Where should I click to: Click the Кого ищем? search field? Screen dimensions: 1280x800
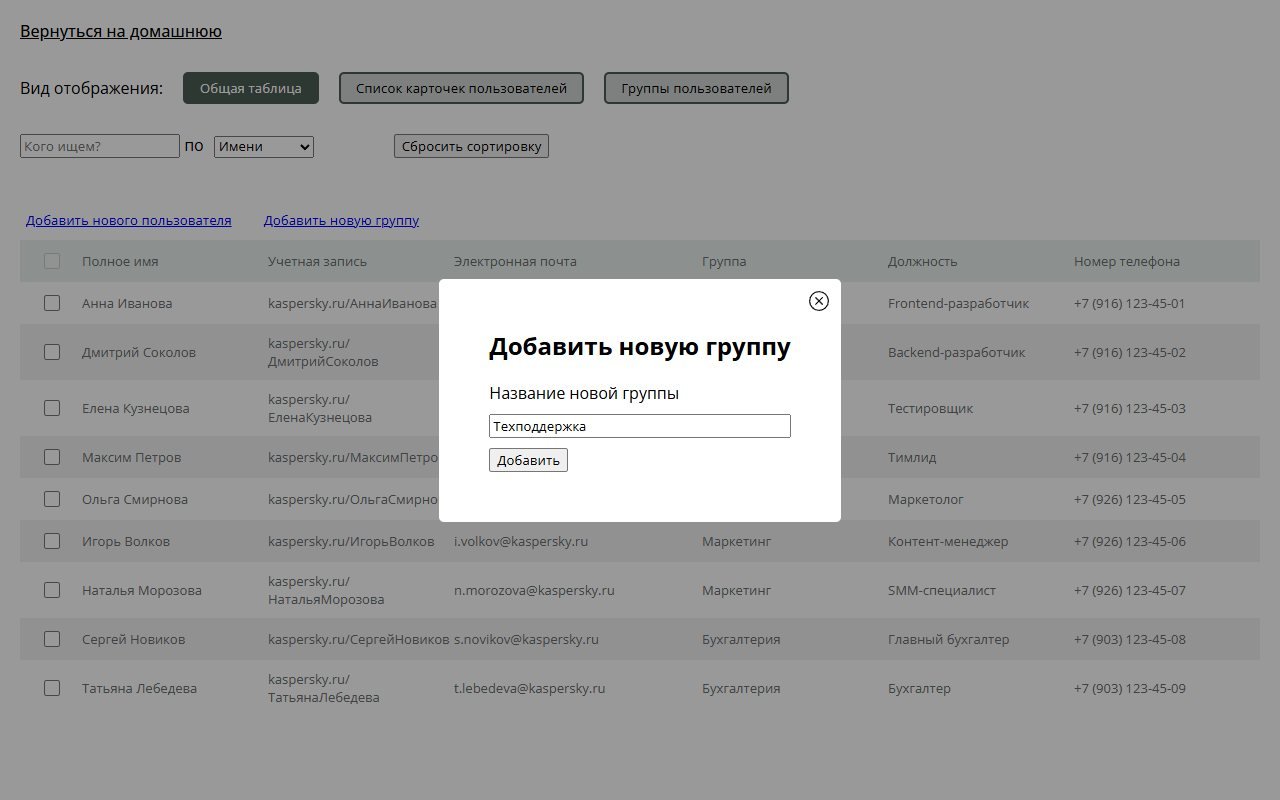[100, 146]
